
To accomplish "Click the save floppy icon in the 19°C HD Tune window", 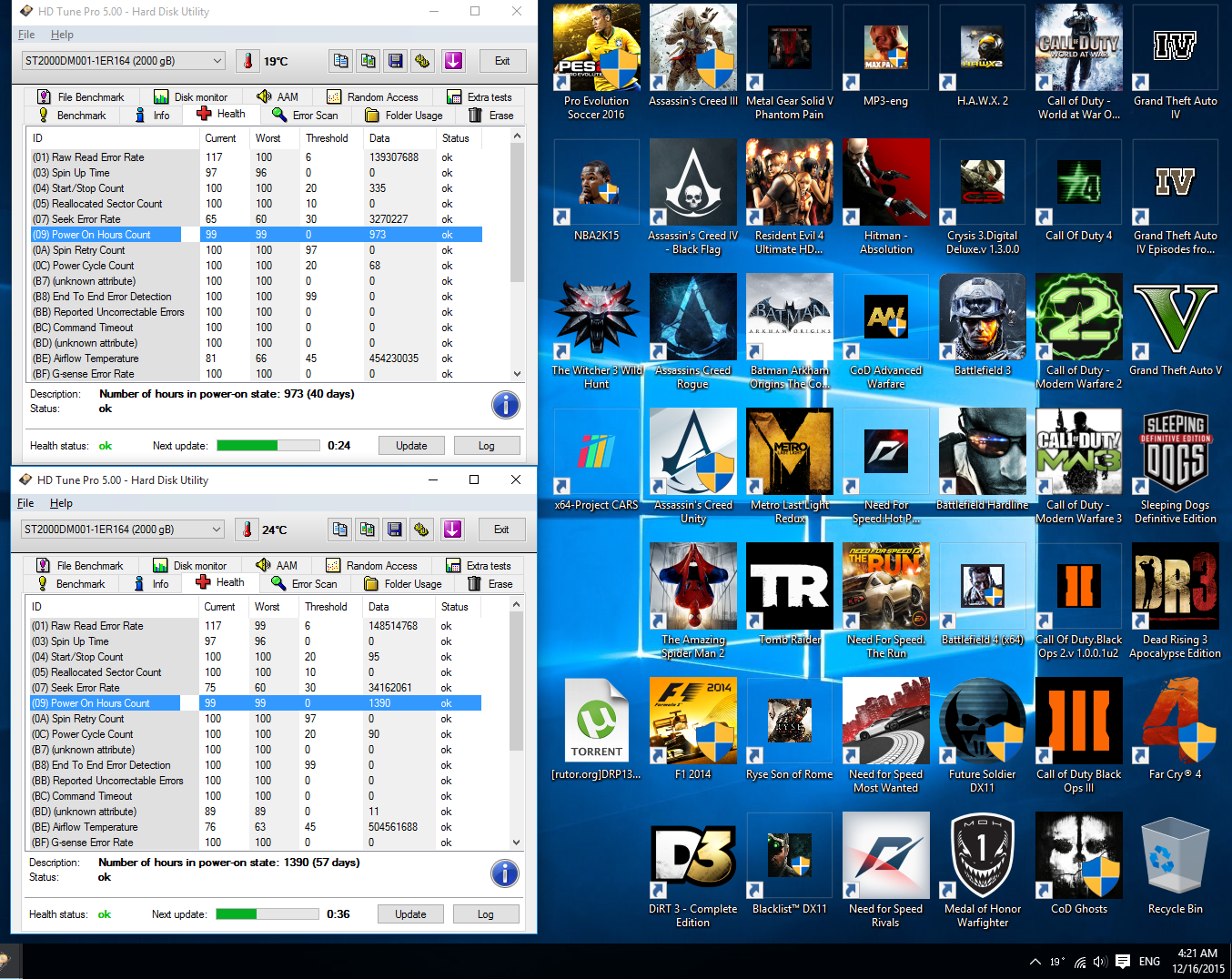I will tap(395, 61).
